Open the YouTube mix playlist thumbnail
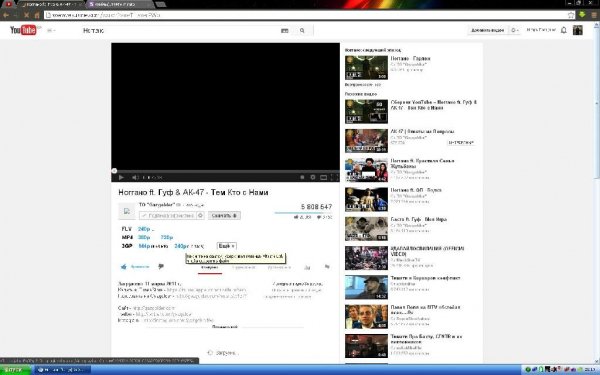Screen dimensions: 600x375 [366, 112]
